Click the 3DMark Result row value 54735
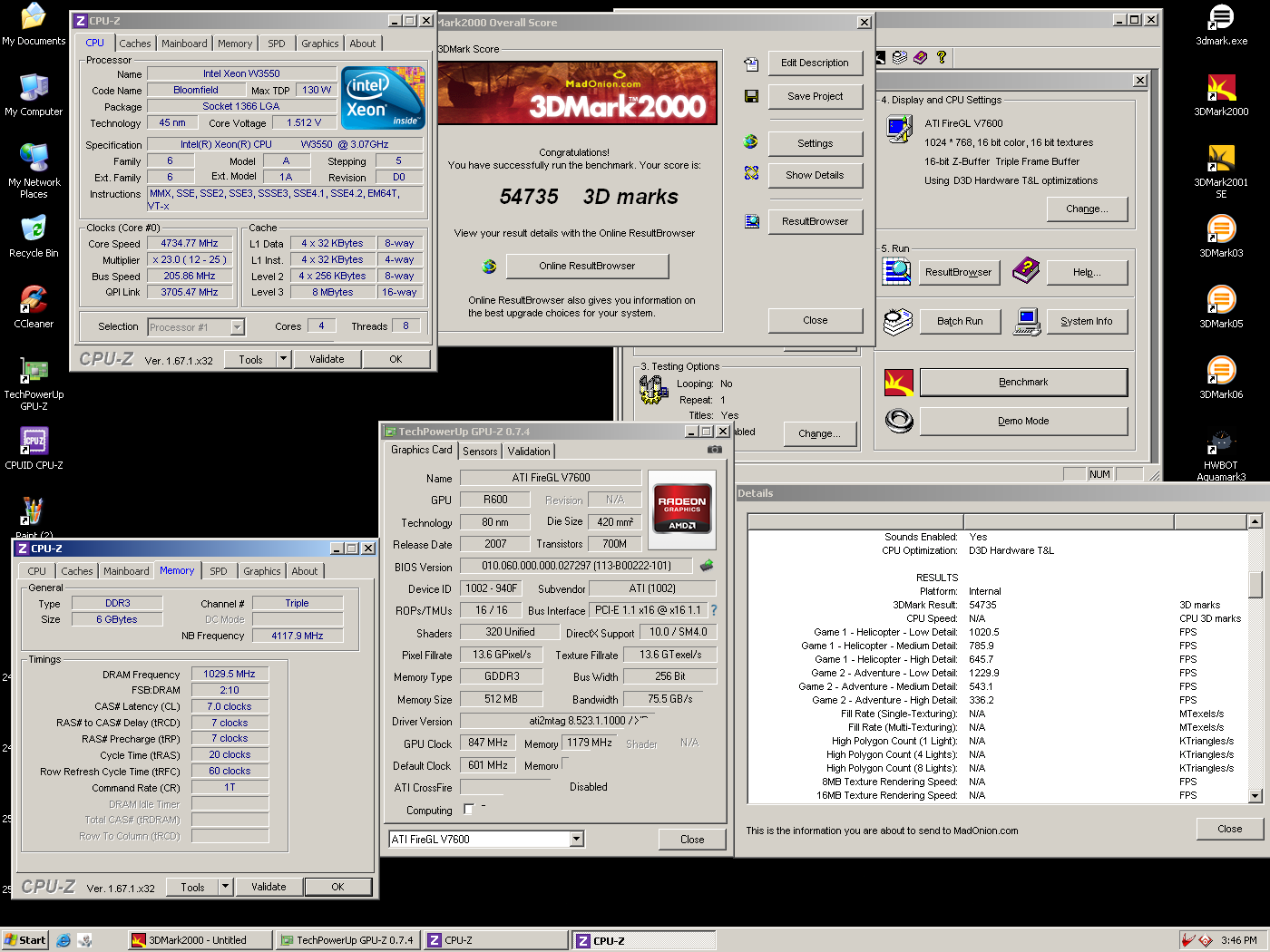 [982, 605]
